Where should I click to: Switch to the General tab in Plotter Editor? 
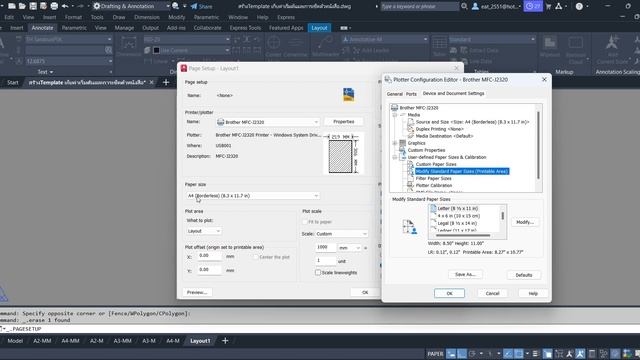coord(395,94)
